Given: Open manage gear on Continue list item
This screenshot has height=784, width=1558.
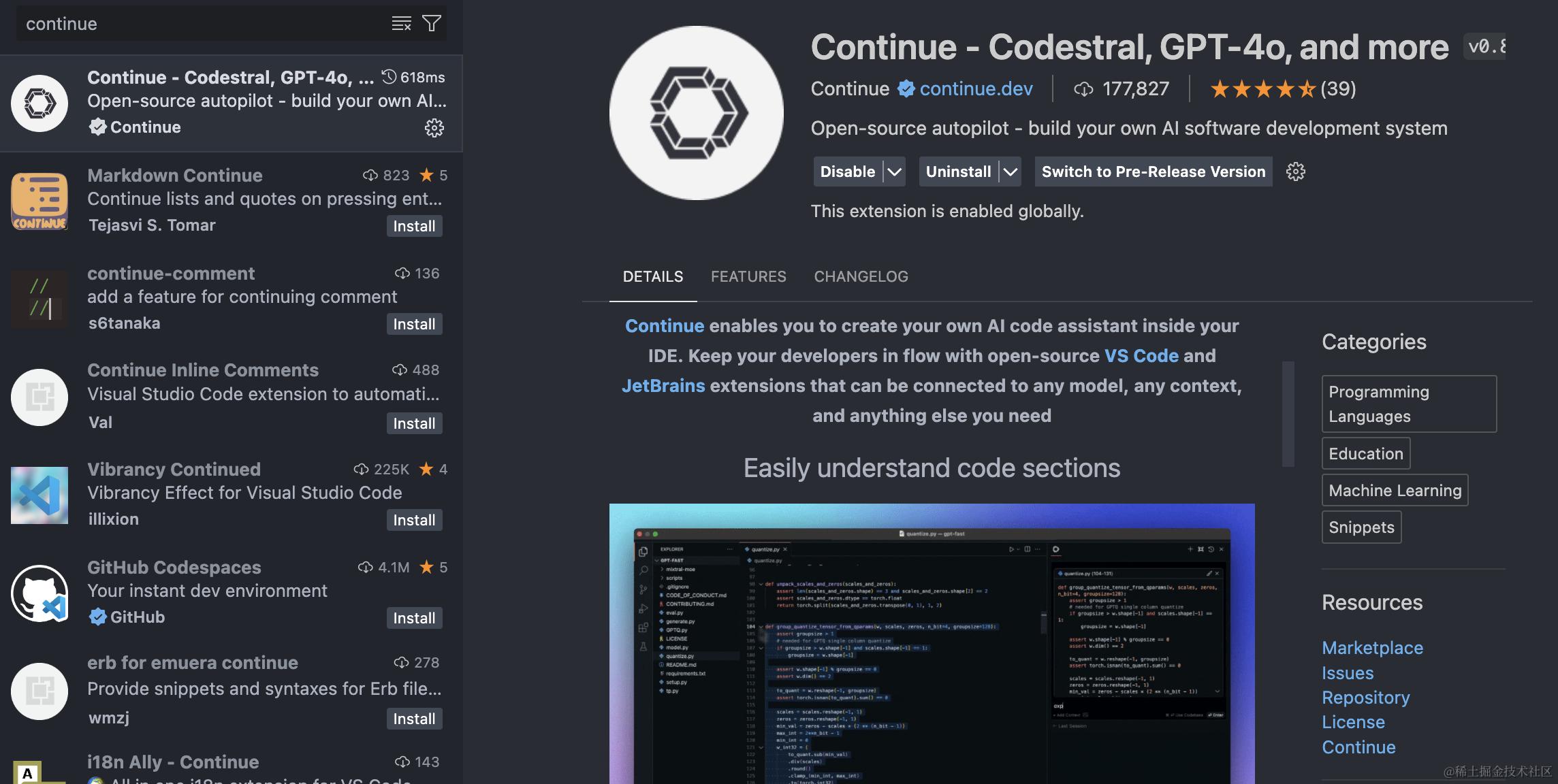Looking at the screenshot, I should point(434,128).
